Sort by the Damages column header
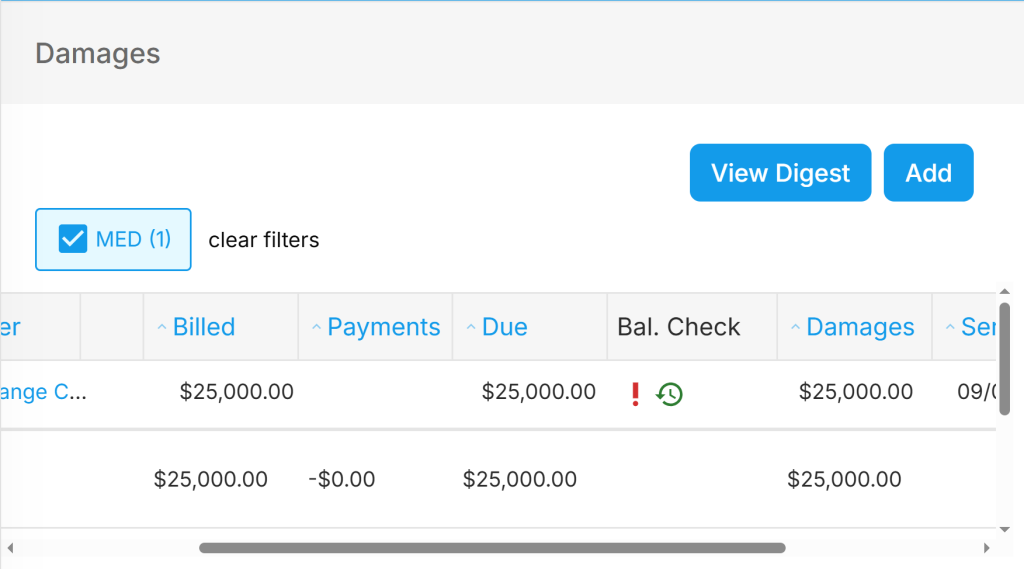The image size is (1024, 569). [860, 327]
